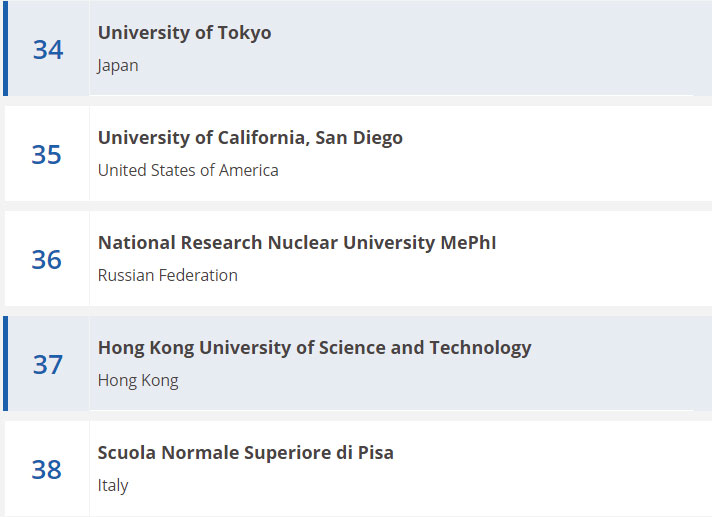Select the United States of America label
The image size is (712, 517).
pyautogui.click(x=188, y=170)
